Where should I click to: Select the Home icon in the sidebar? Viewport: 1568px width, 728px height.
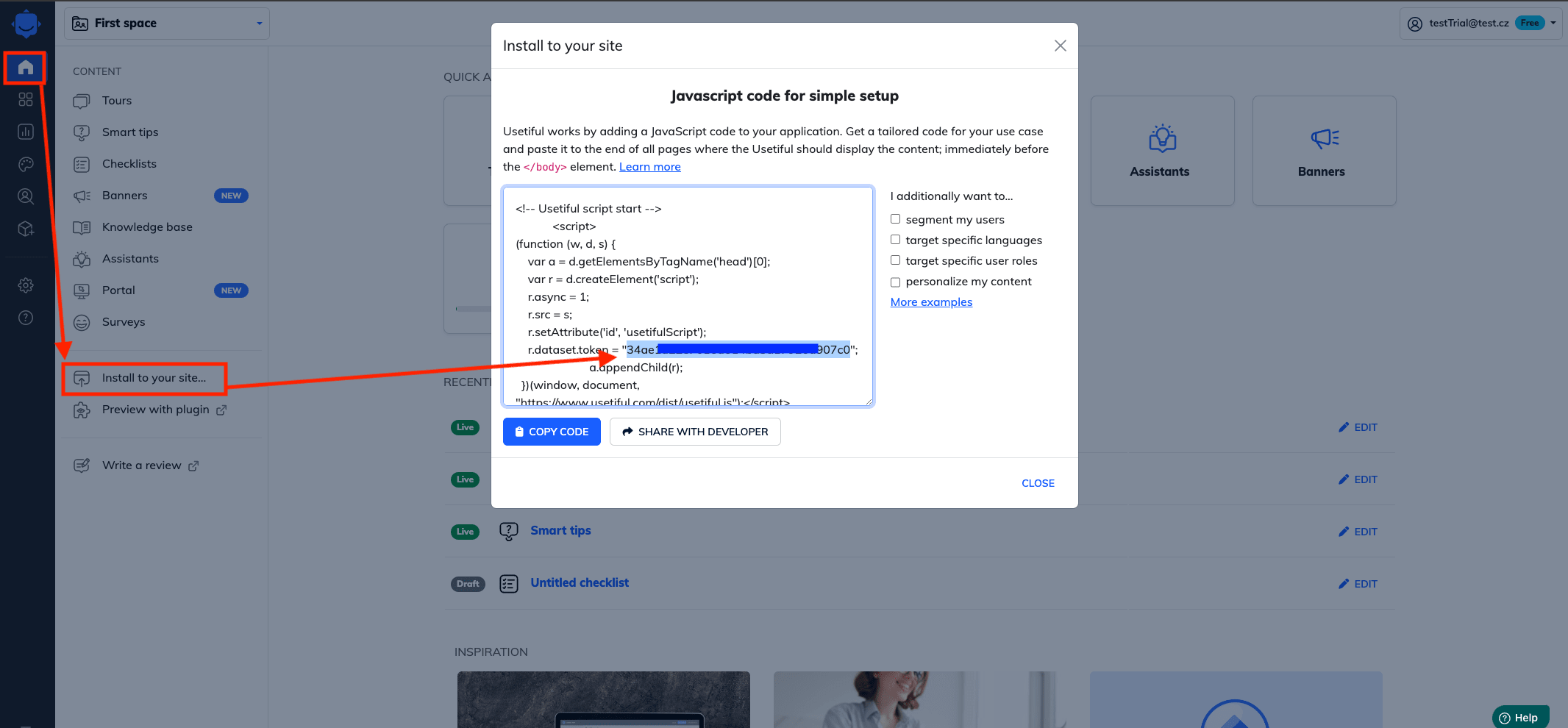[25, 67]
